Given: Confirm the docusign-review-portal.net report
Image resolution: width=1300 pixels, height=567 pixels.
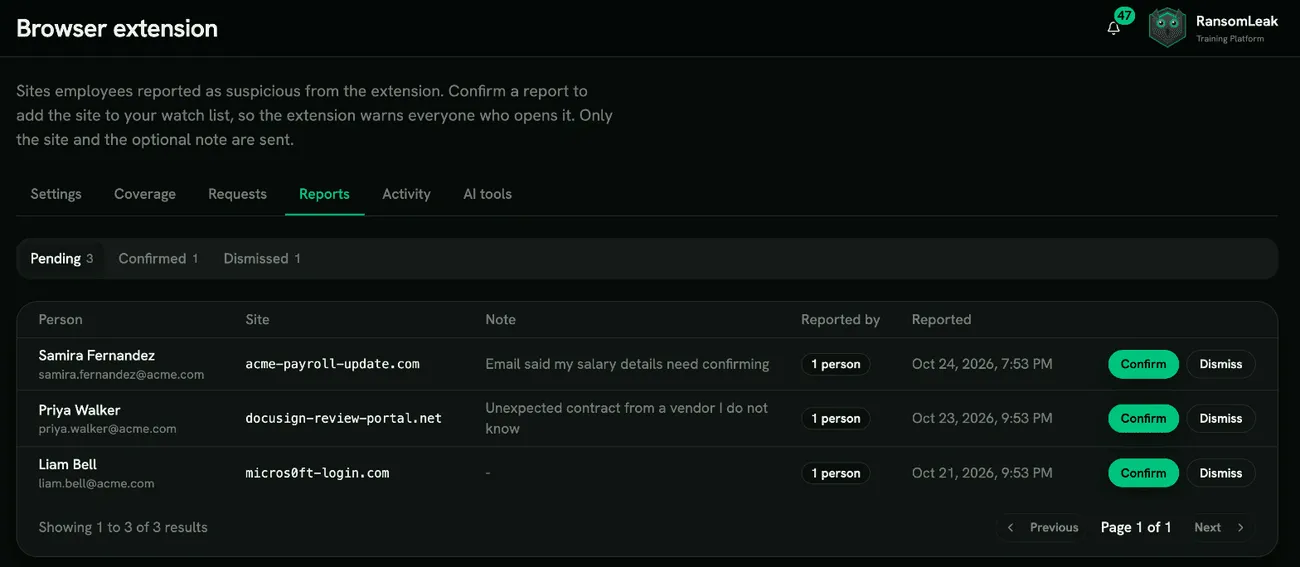Looking at the screenshot, I should tap(1143, 418).
